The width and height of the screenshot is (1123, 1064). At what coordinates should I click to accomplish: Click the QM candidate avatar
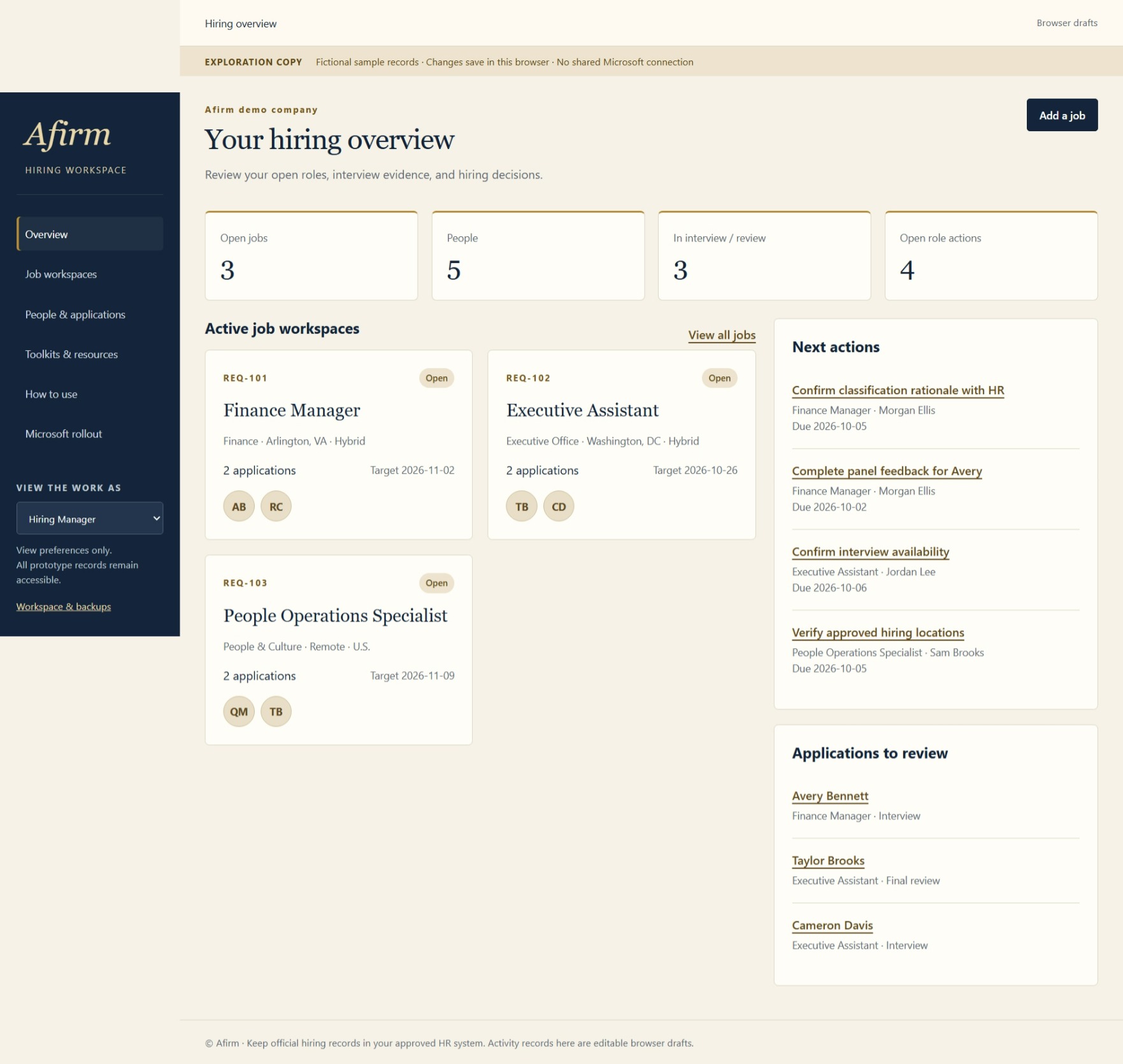pyautogui.click(x=239, y=711)
